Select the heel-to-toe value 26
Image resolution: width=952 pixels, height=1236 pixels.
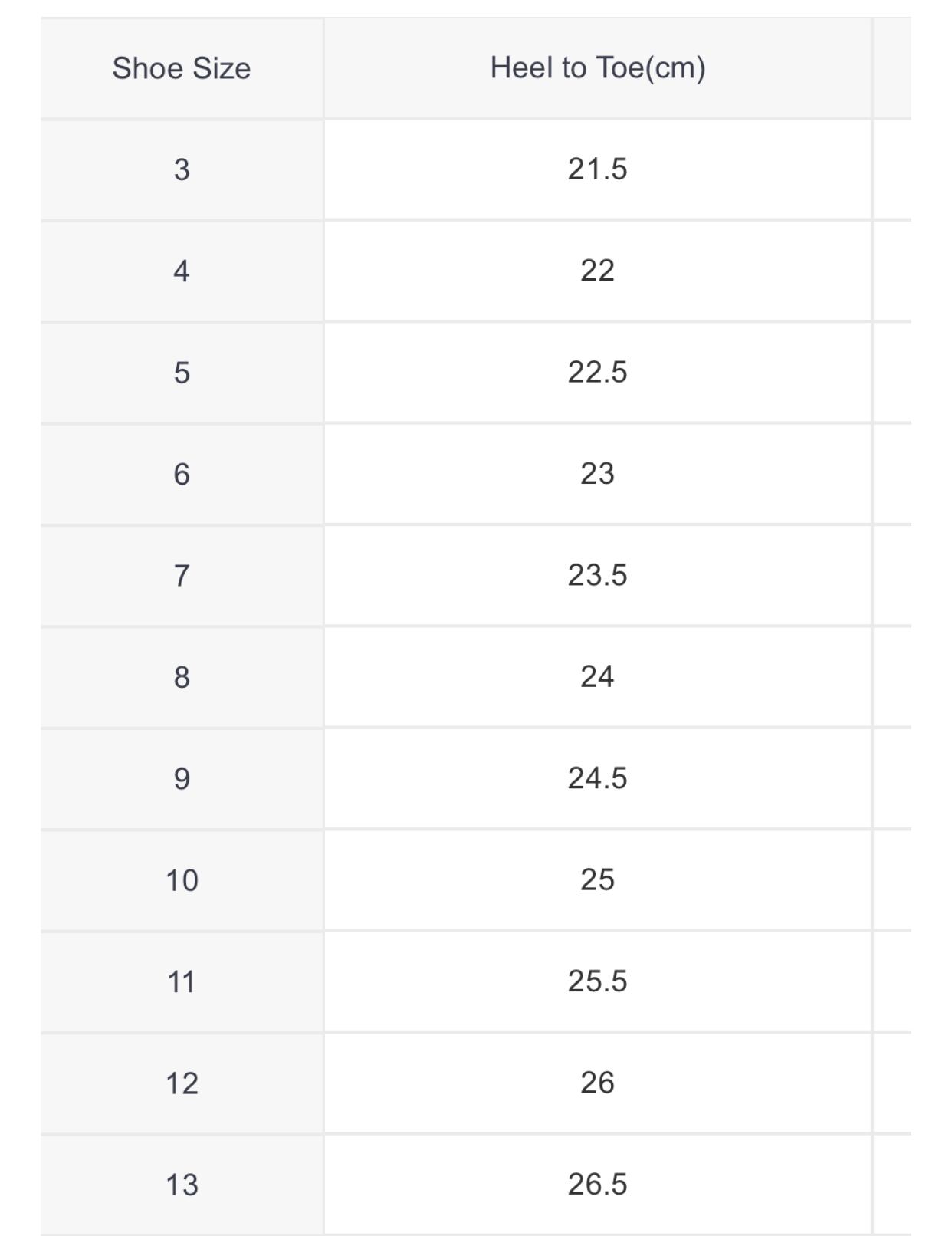tap(597, 1083)
